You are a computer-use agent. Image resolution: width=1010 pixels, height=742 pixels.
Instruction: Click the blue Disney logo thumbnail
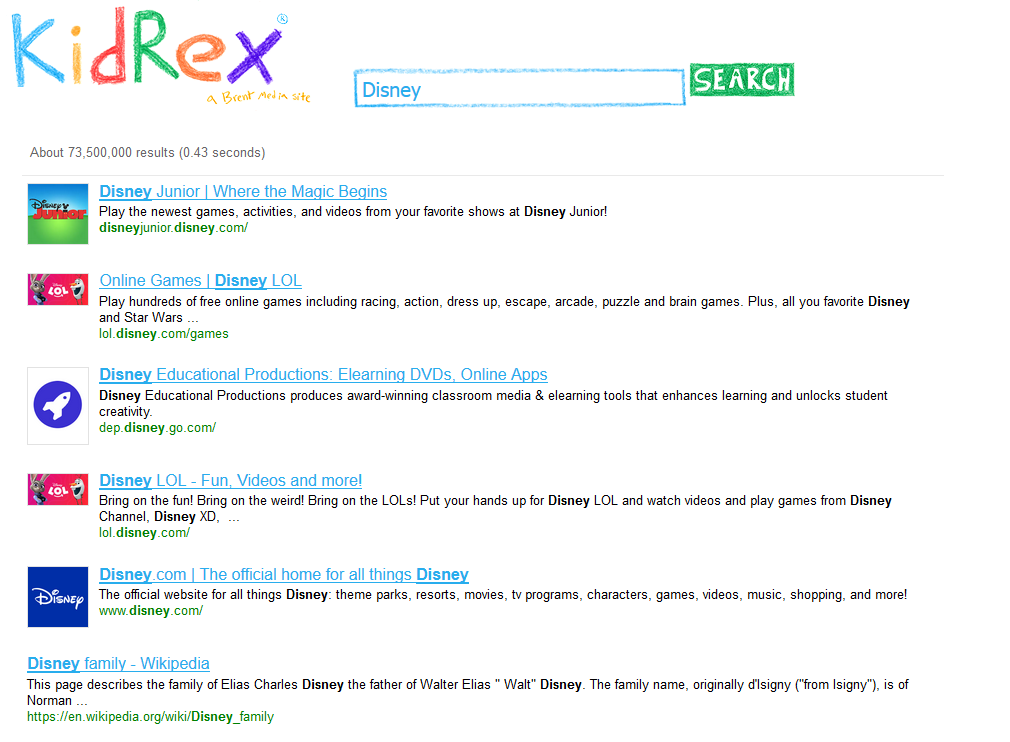click(58, 597)
